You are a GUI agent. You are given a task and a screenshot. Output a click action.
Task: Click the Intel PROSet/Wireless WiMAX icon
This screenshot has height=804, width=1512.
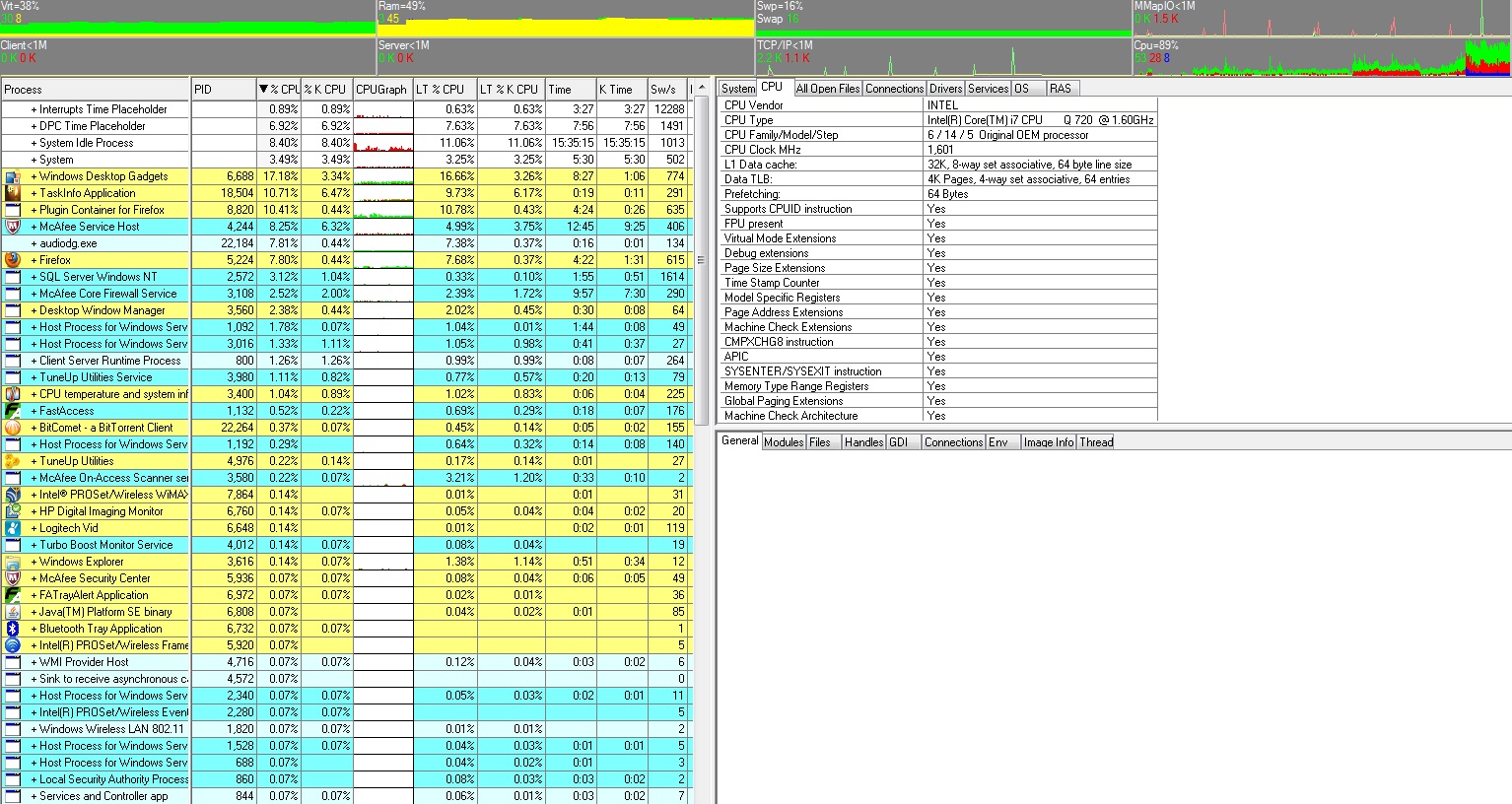point(13,495)
